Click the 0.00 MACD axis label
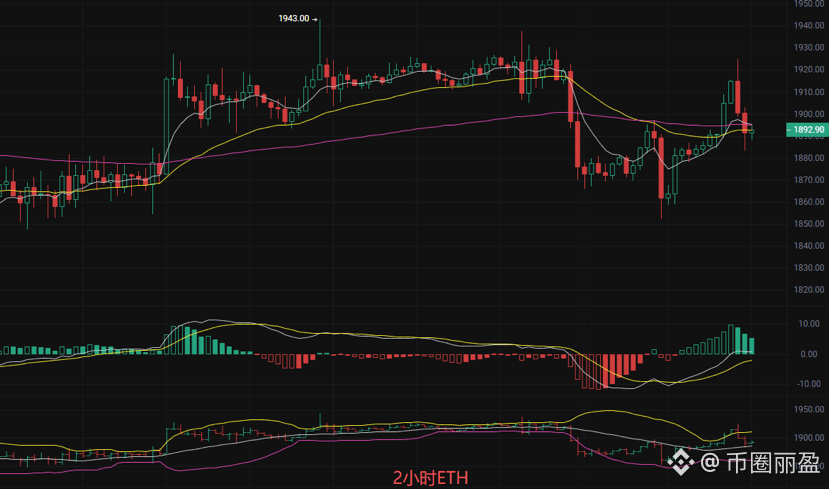Image resolution: width=829 pixels, height=489 pixels. click(x=809, y=354)
